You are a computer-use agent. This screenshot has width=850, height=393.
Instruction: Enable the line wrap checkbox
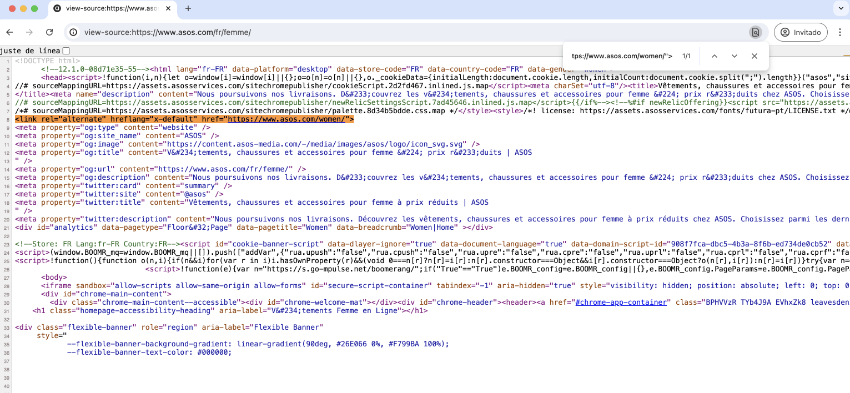click(x=66, y=50)
